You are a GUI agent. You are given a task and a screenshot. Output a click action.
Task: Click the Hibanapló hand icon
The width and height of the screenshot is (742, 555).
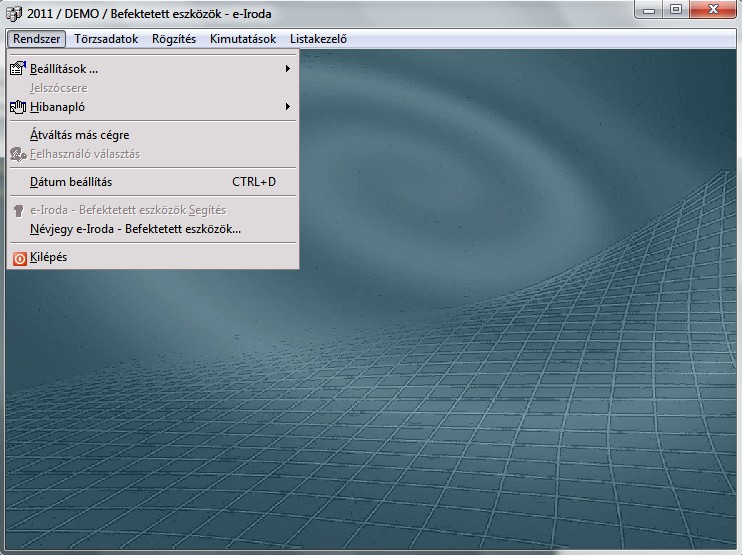coord(18,106)
